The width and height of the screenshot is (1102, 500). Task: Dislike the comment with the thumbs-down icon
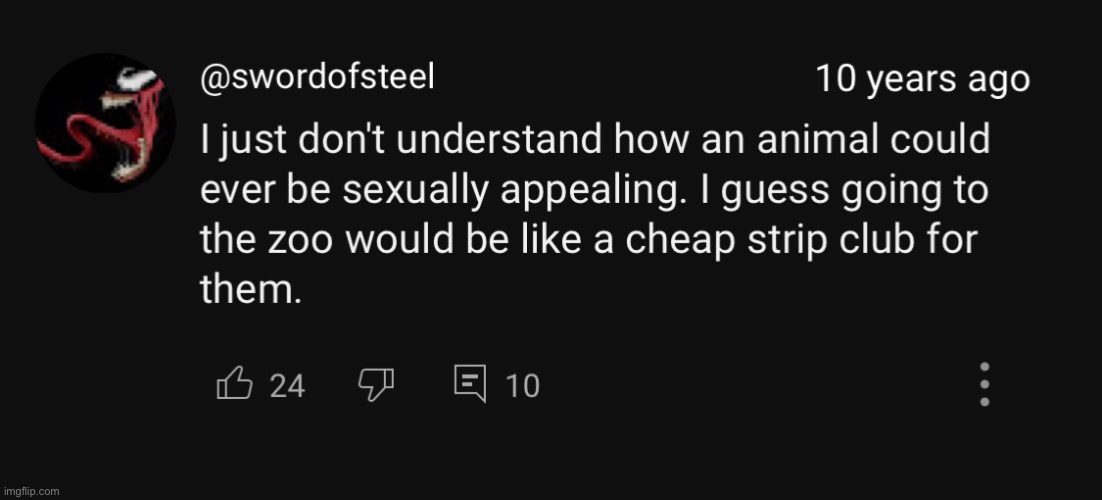click(x=377, y=384)
